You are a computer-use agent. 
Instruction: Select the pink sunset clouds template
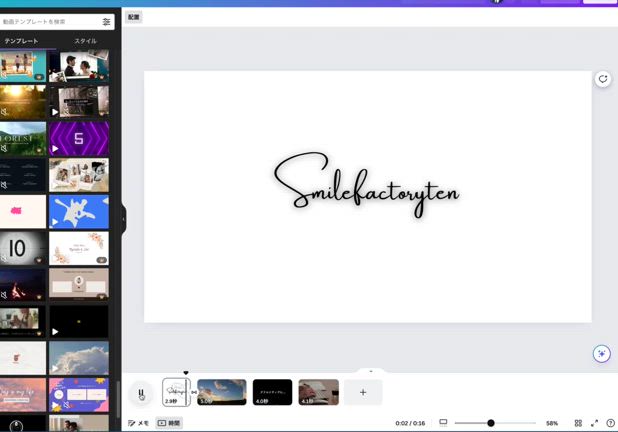(x=23, y=395)
